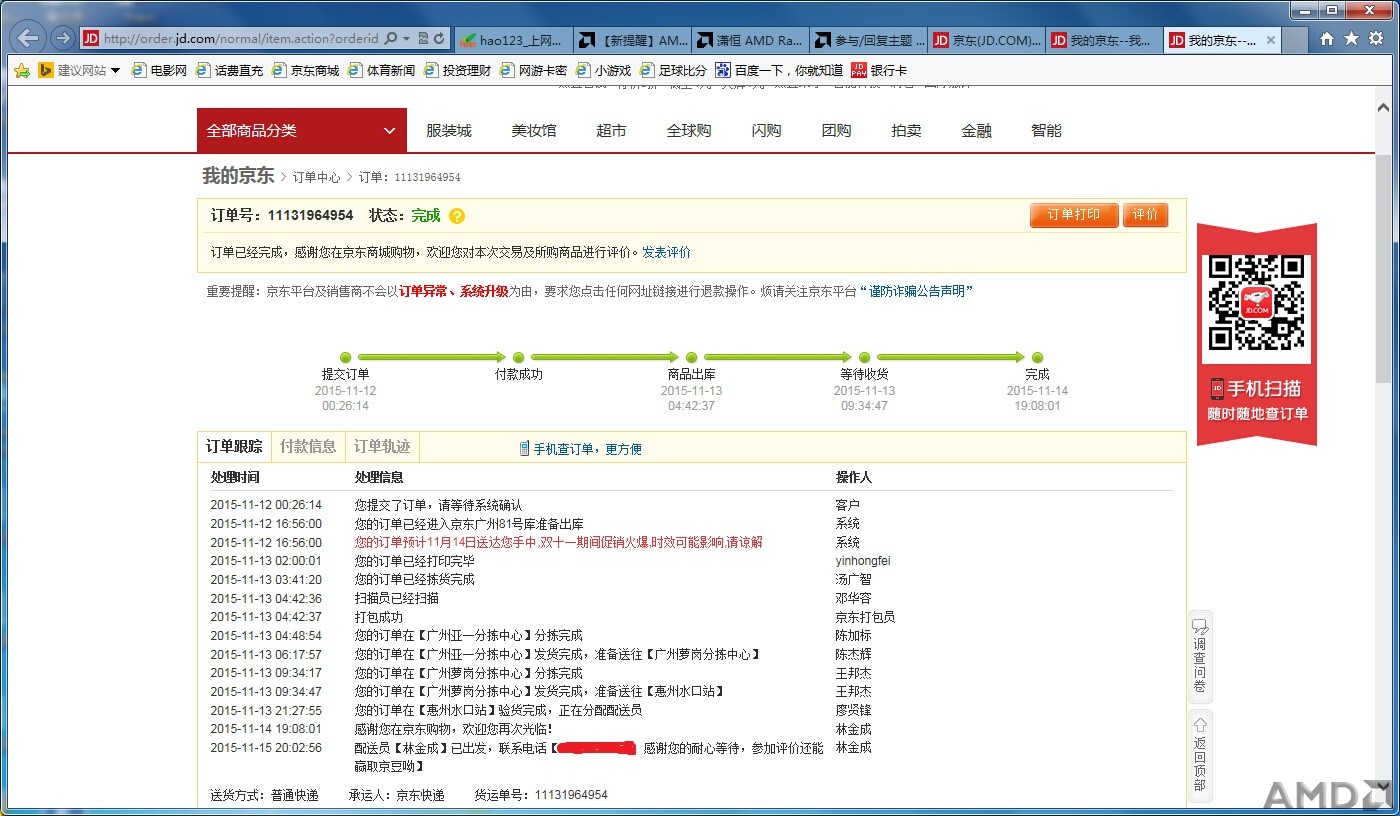Open the 网游卡密 bookmark
Screen dimensions: 1400x816
(x=534, y=71)
